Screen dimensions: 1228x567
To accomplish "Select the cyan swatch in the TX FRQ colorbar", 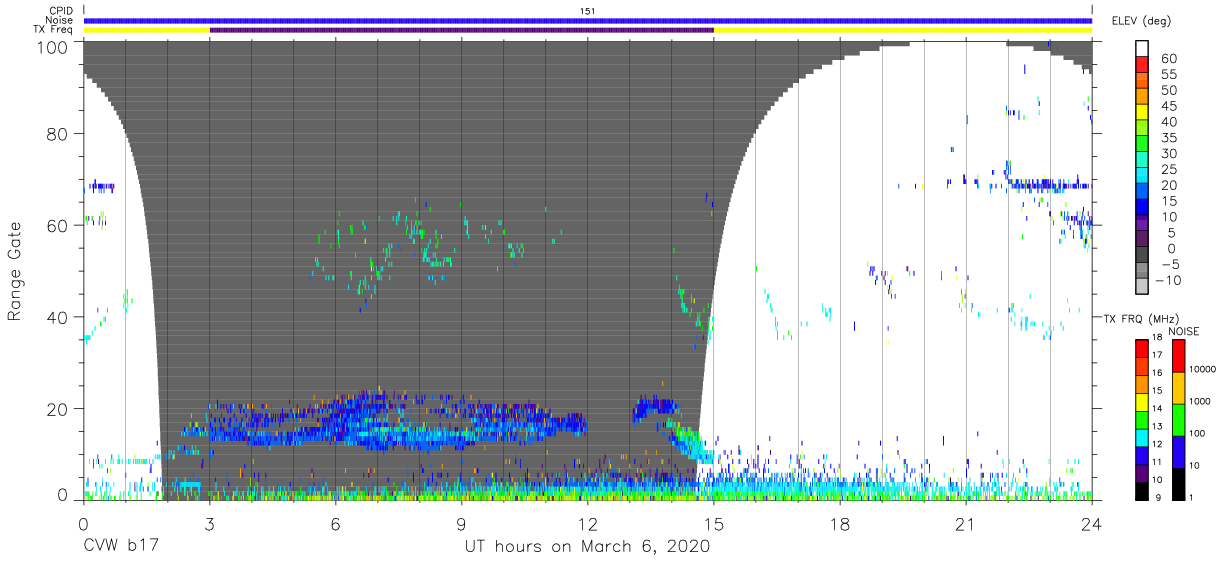I will coord(1143,437).
